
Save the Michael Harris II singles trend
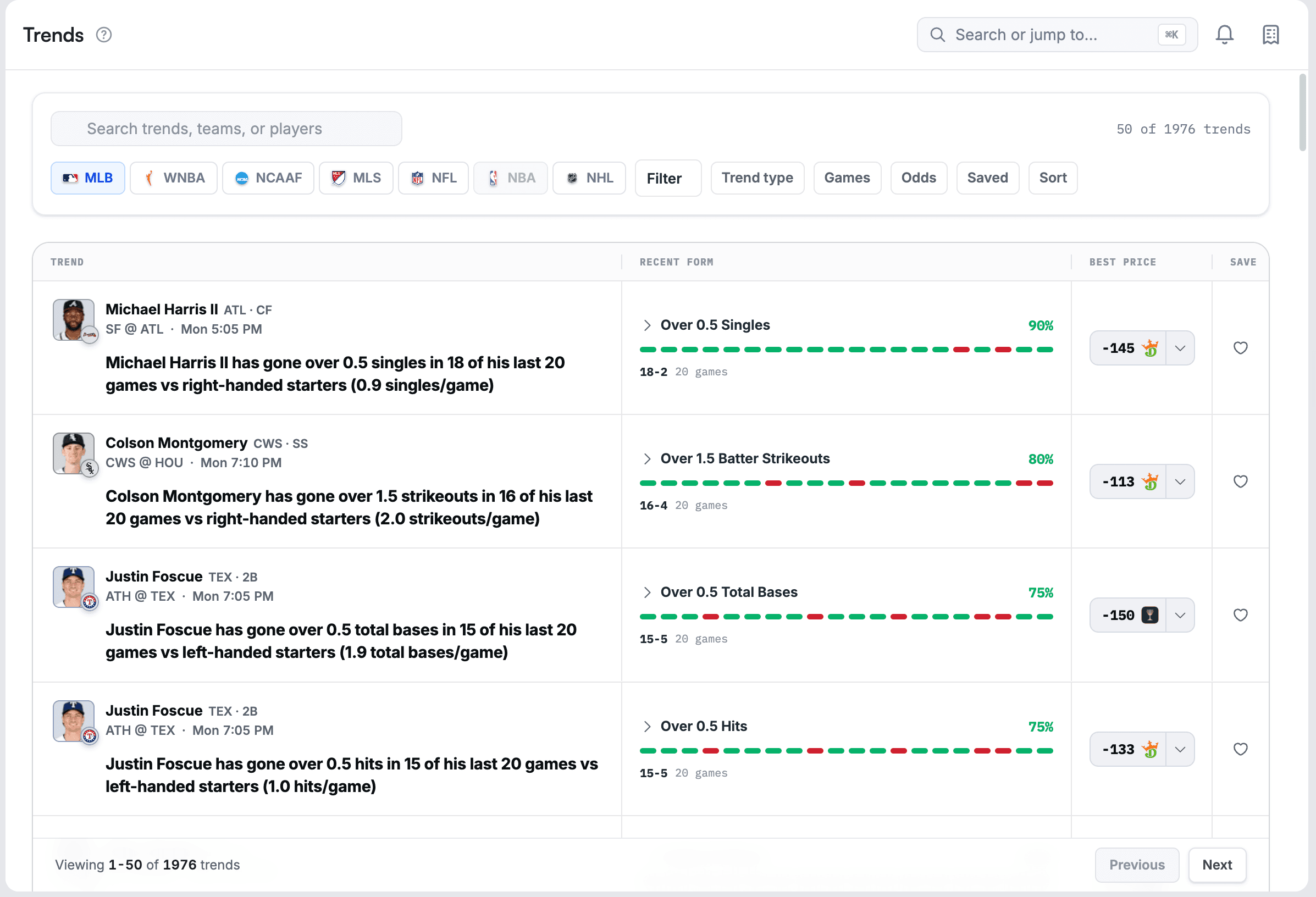1241,348
